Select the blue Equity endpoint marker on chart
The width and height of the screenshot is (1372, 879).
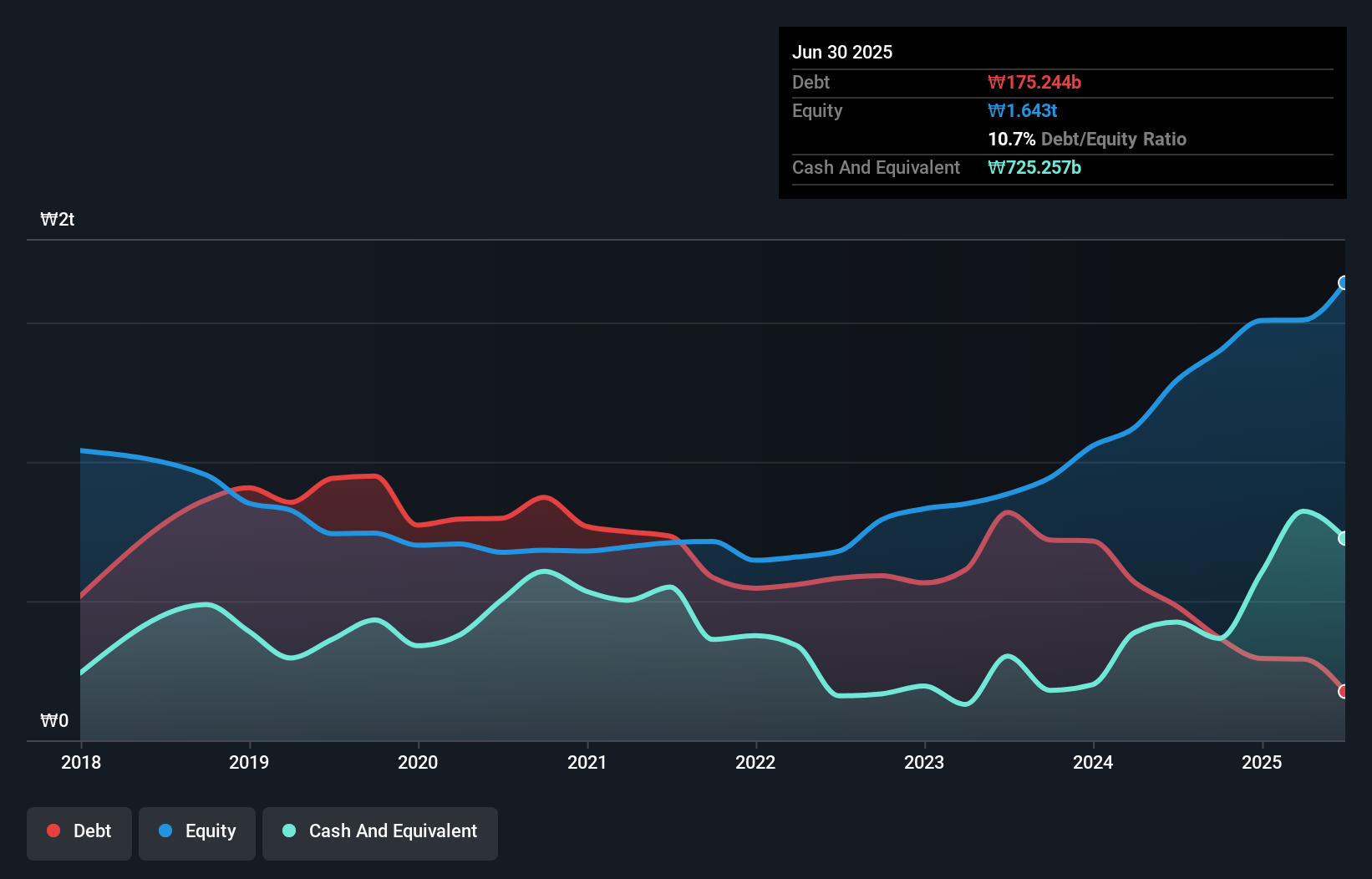[x=1343, y=282]
